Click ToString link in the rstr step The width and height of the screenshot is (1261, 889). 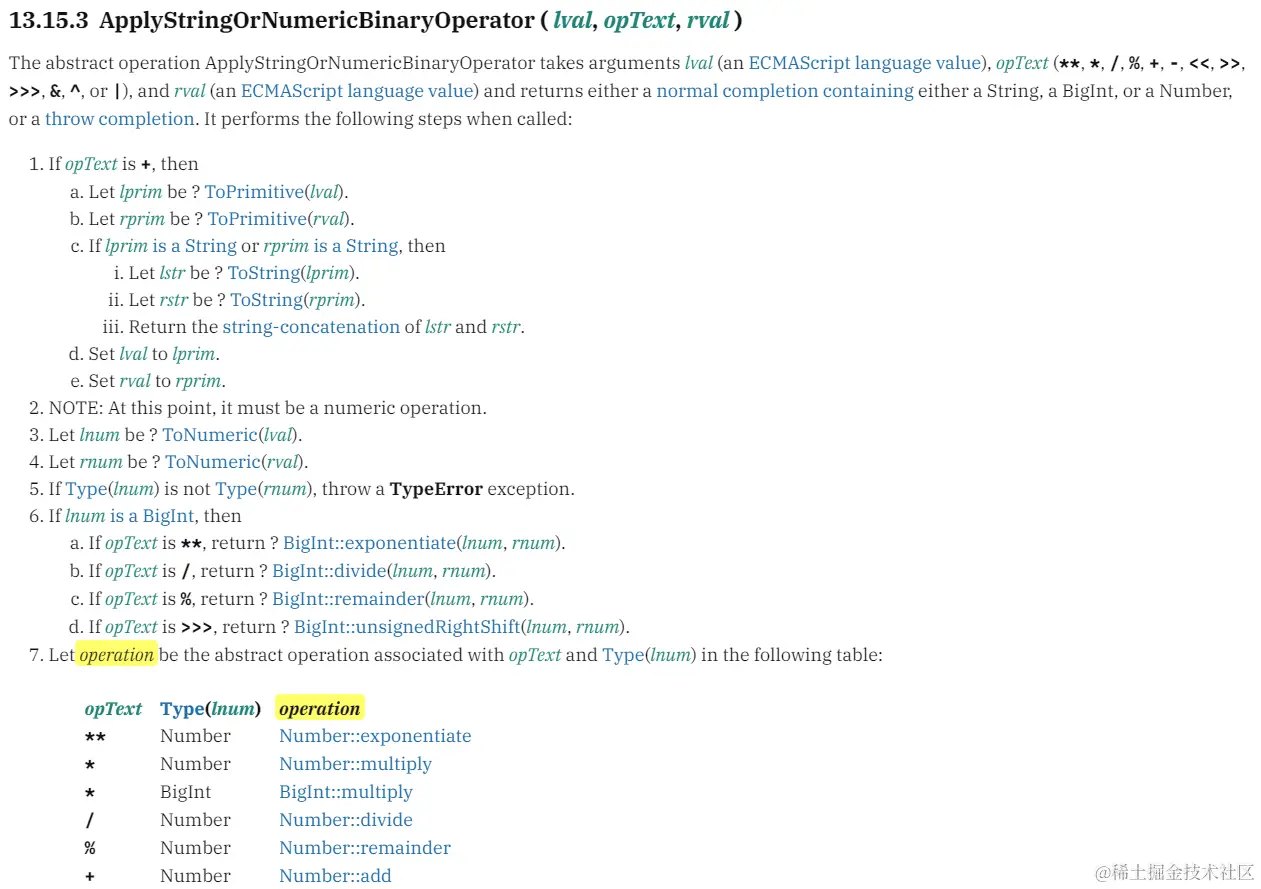pyautogui.click(x=266, y=300)
